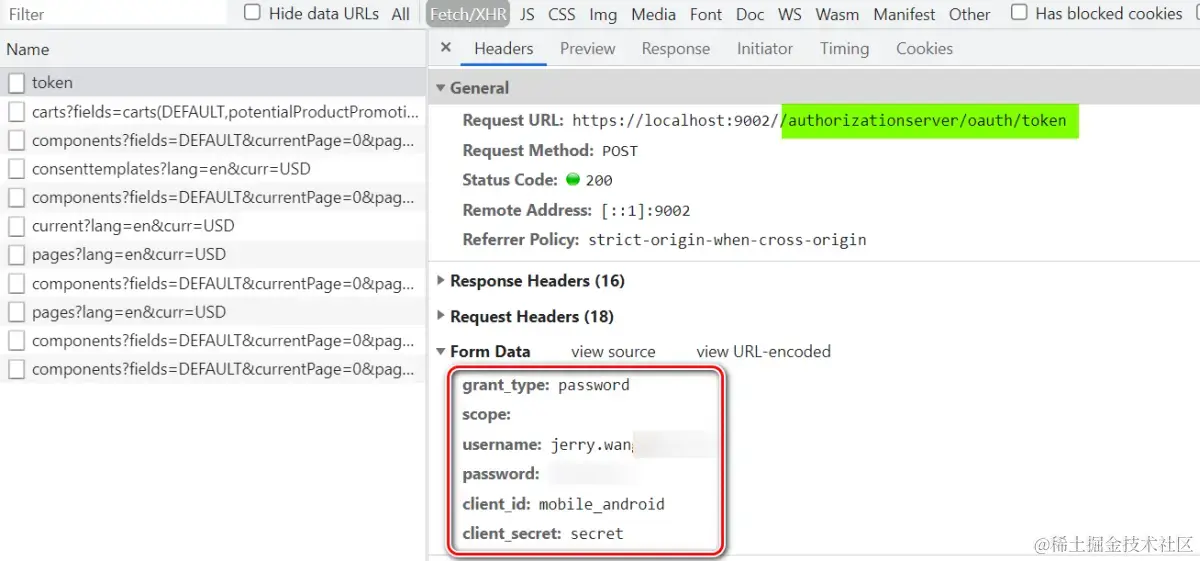Click the Status Code 200 value
1200x561 pixels.
tap(599, 181)
